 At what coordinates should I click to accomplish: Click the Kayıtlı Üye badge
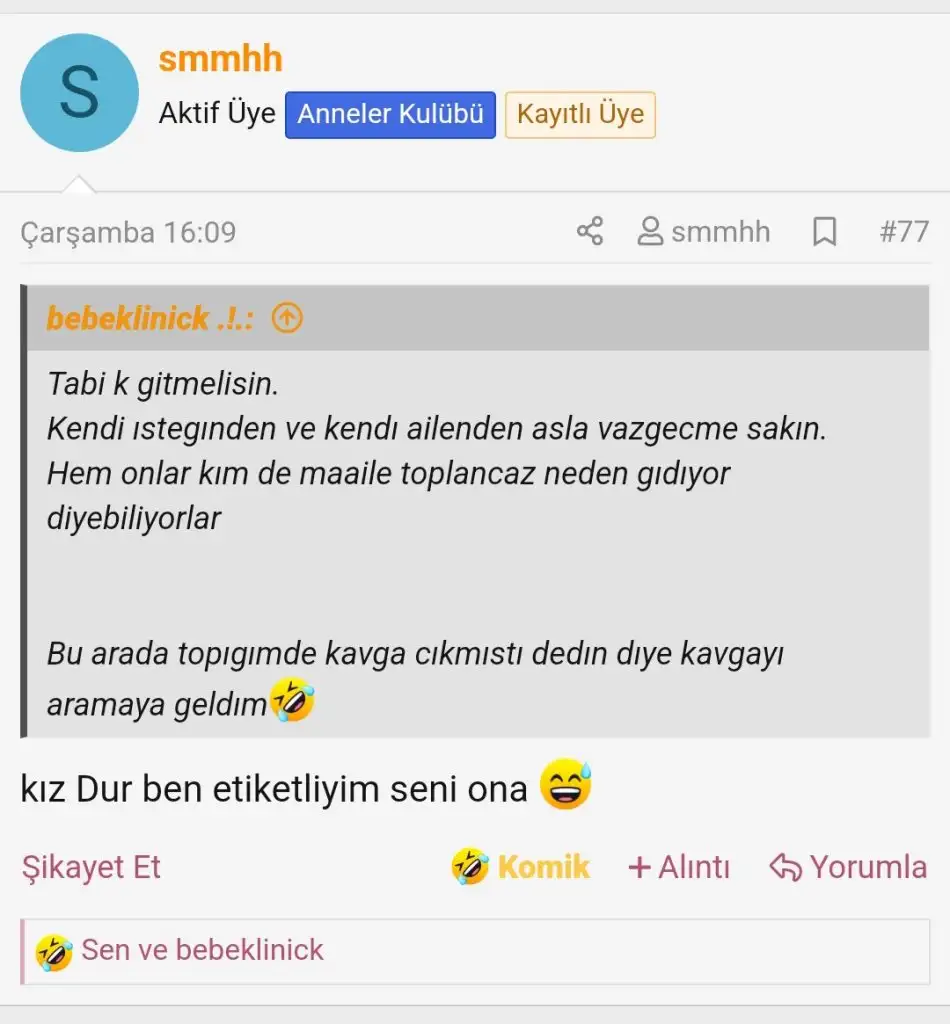pos(580,114)
